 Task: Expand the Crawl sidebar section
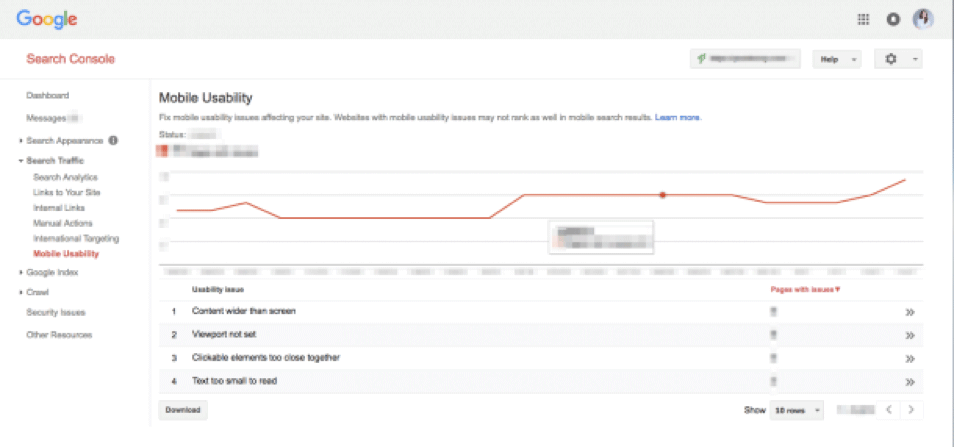click(x=37, y=292)
